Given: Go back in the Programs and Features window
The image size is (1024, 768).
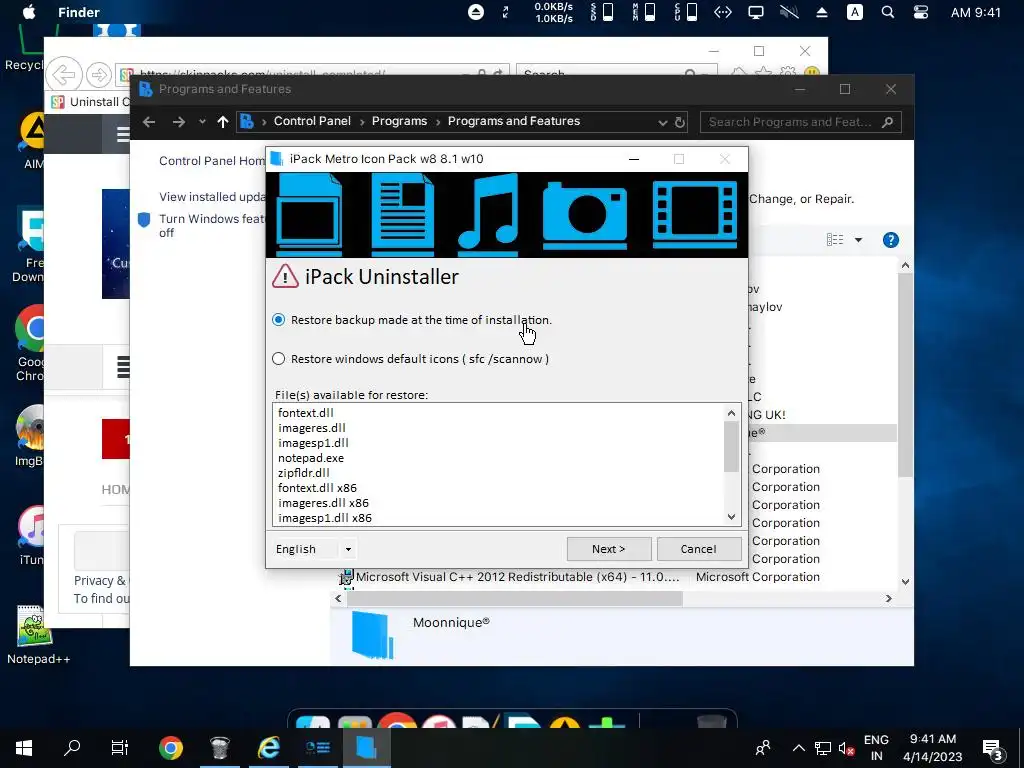Looking at the screenshot, I should coord(149,121).
